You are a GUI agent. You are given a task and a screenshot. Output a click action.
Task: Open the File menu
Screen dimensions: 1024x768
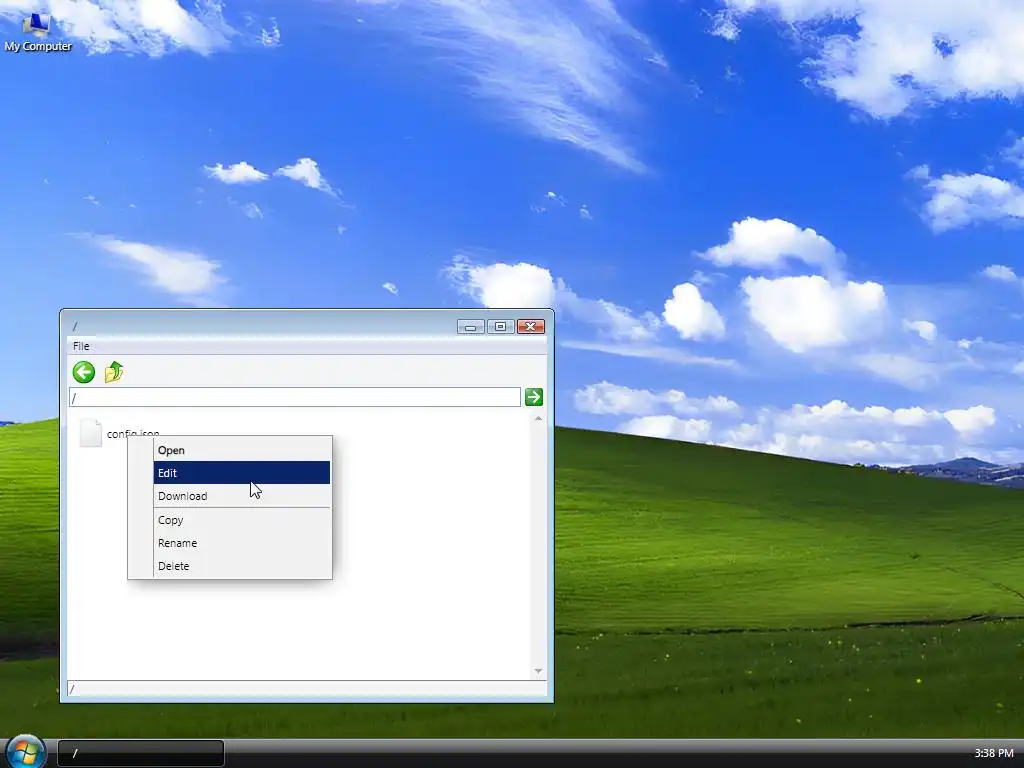(x=81, y=346)
